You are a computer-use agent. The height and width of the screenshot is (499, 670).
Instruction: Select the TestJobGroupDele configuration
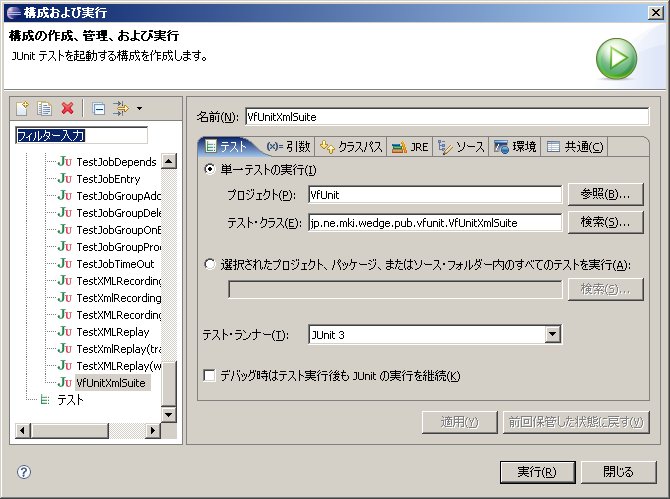click(x=118, y=213)
